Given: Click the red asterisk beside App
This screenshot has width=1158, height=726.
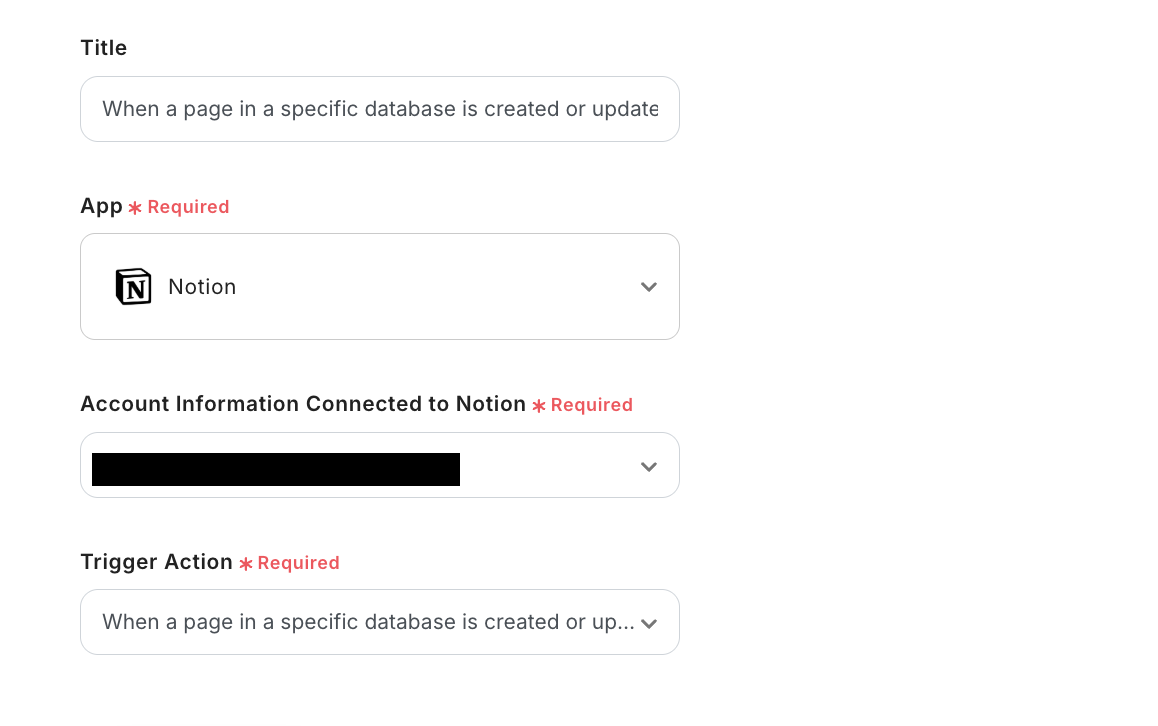Looking at the screenshot, I should point(135,208).
